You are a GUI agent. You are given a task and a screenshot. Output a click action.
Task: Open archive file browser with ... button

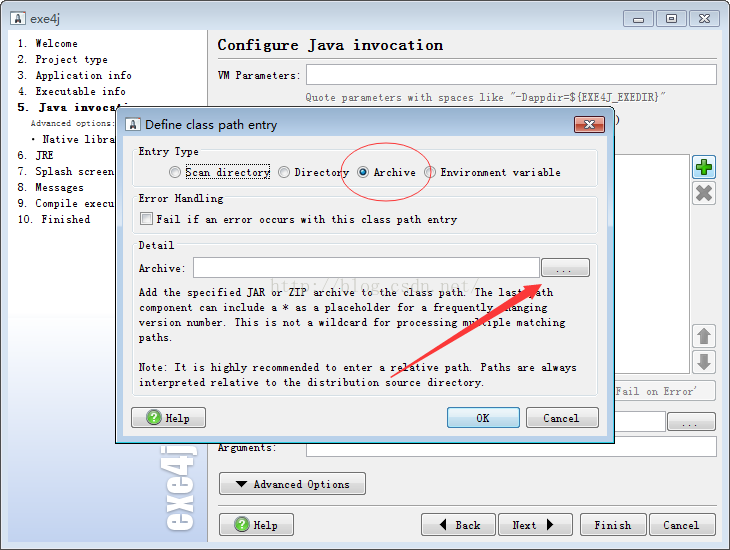(x=565, y=268)
